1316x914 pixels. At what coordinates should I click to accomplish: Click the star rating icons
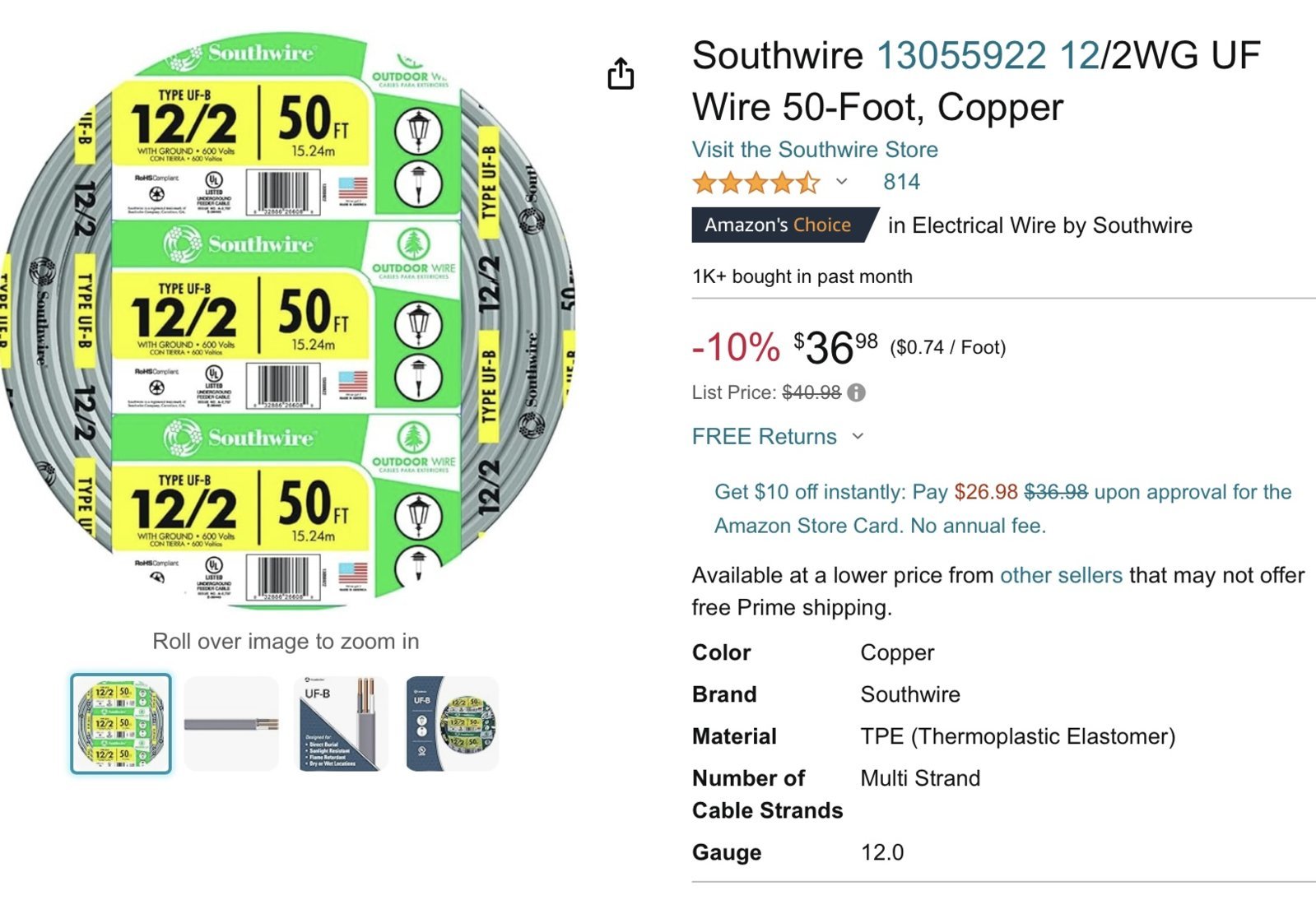tap(756, 182)
